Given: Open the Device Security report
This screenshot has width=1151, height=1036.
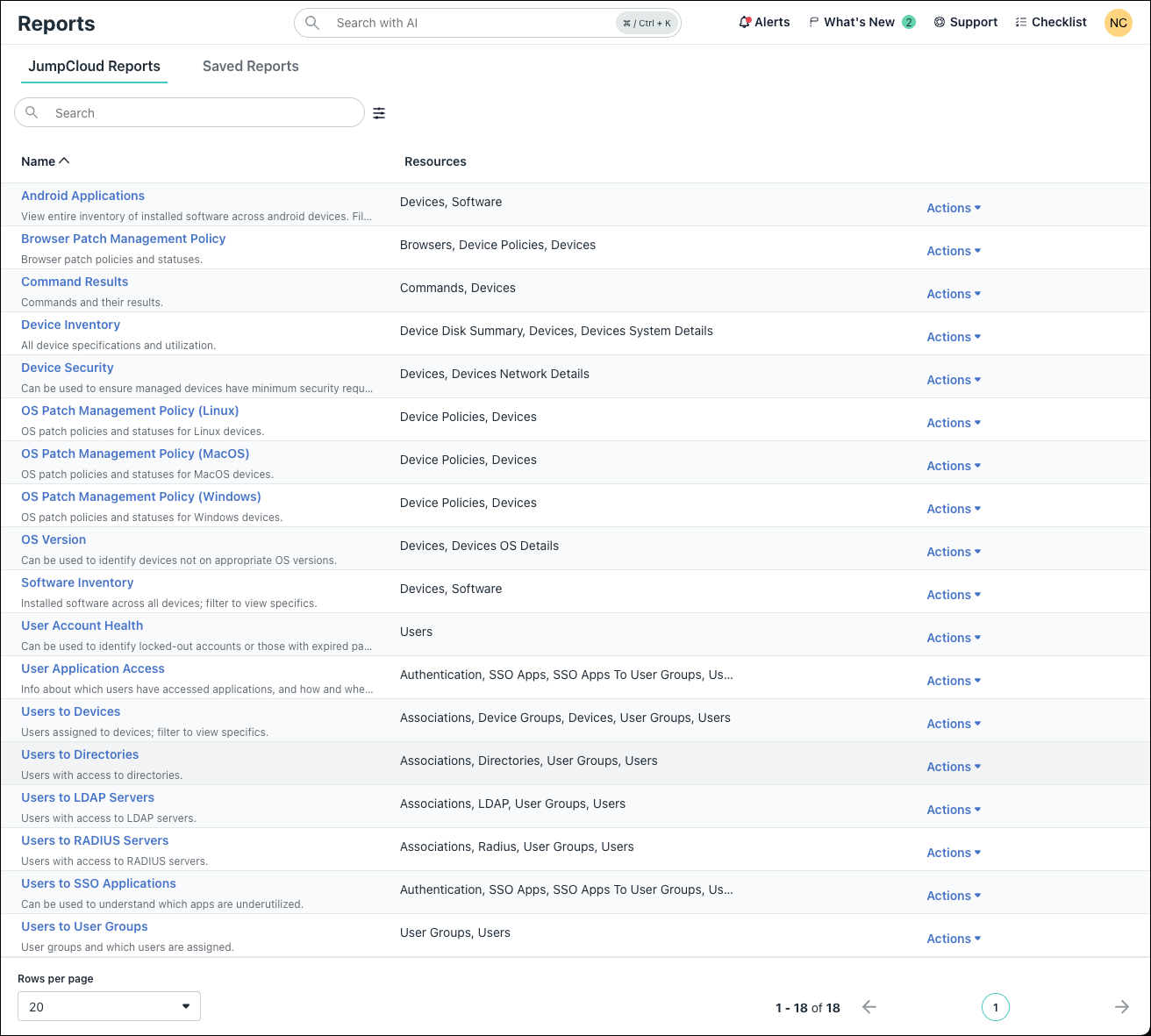Looking at the screenshot, I should [x=68, y=368].
